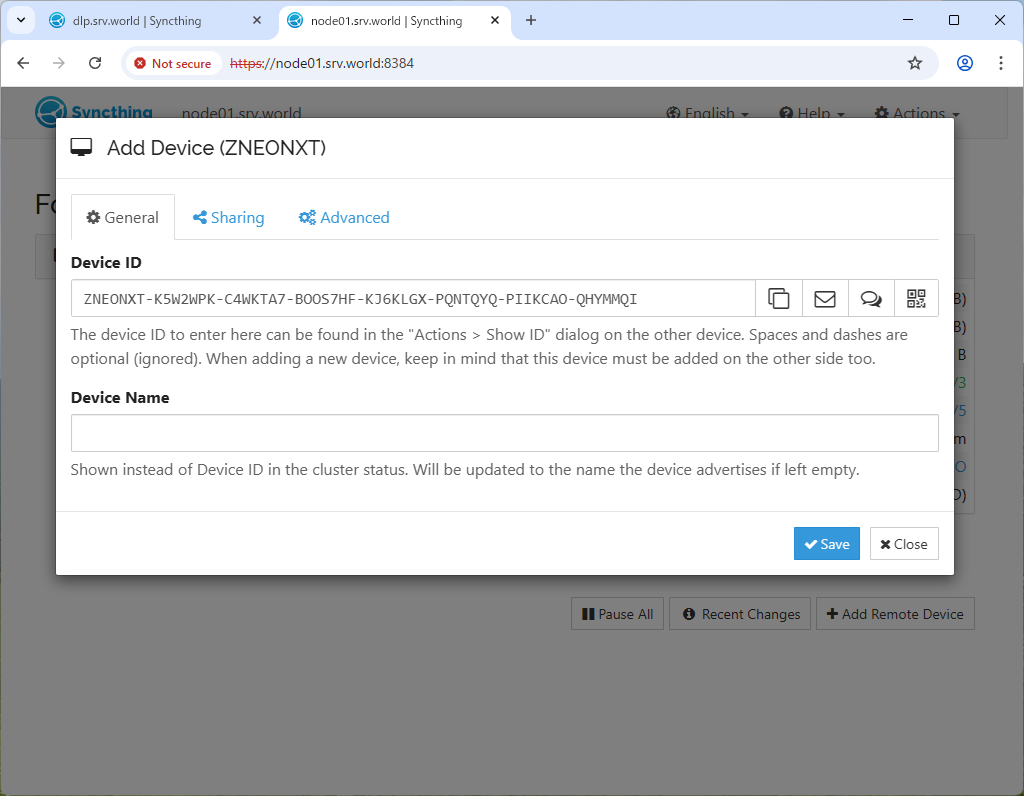Image resolution: width=1024 pixels, height=796 pixels.
Task: Click the Device ID input field
Action: pos(413,298)
